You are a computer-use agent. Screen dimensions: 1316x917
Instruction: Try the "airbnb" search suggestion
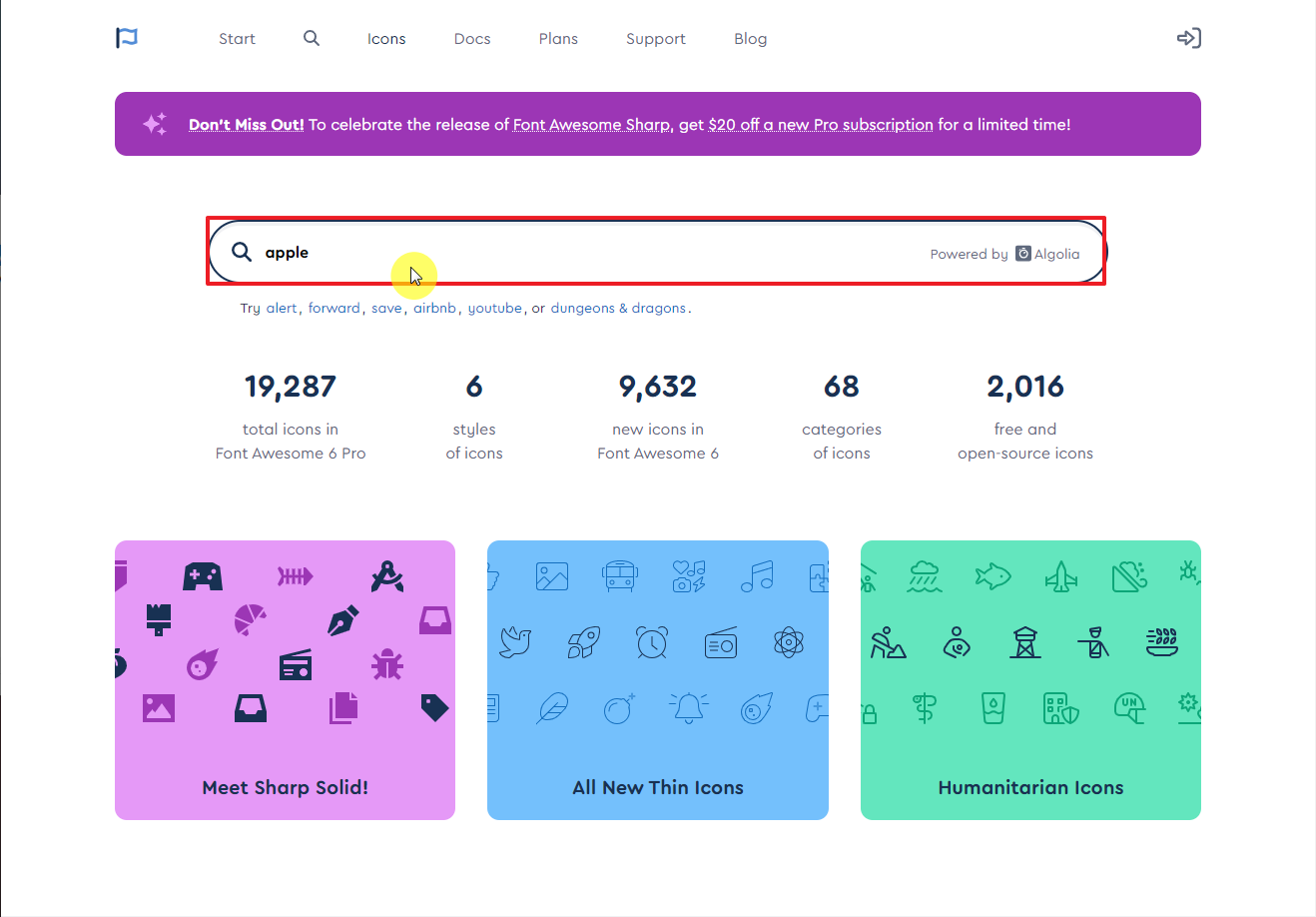435,308
